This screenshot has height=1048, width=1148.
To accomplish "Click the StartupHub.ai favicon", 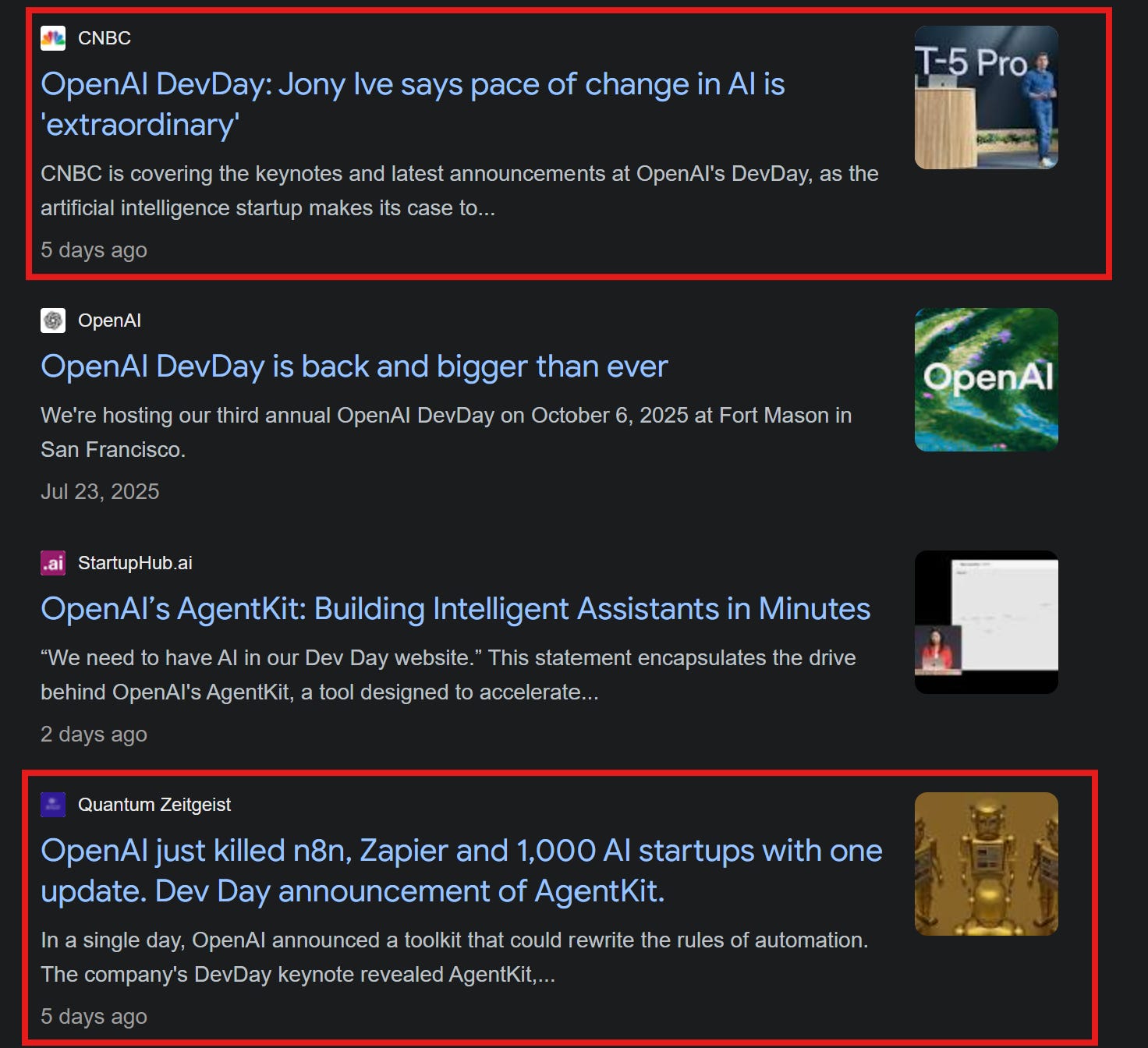I will 53,563.
